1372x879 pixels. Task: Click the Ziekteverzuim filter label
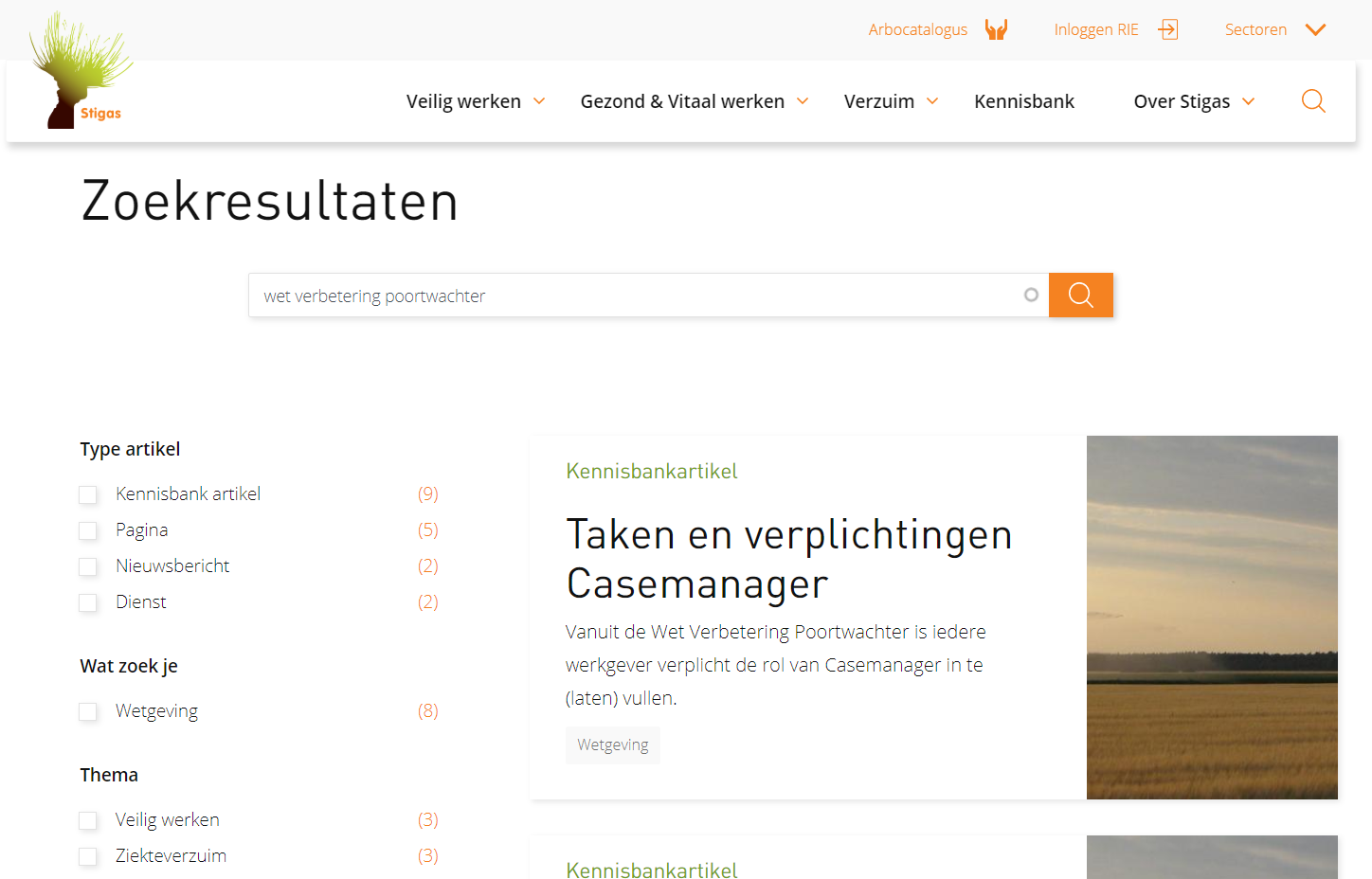(x=171, y=855)
